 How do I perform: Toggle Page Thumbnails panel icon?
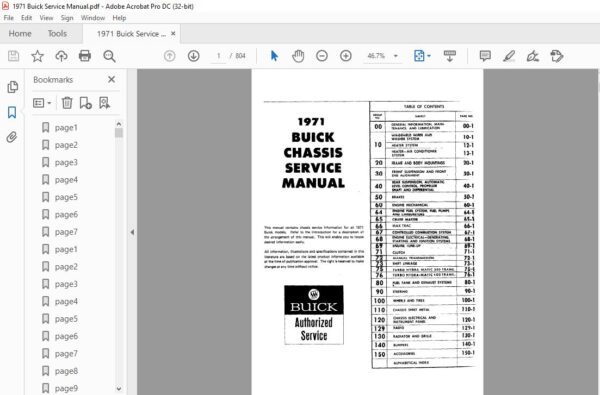(x=12, y=87)
